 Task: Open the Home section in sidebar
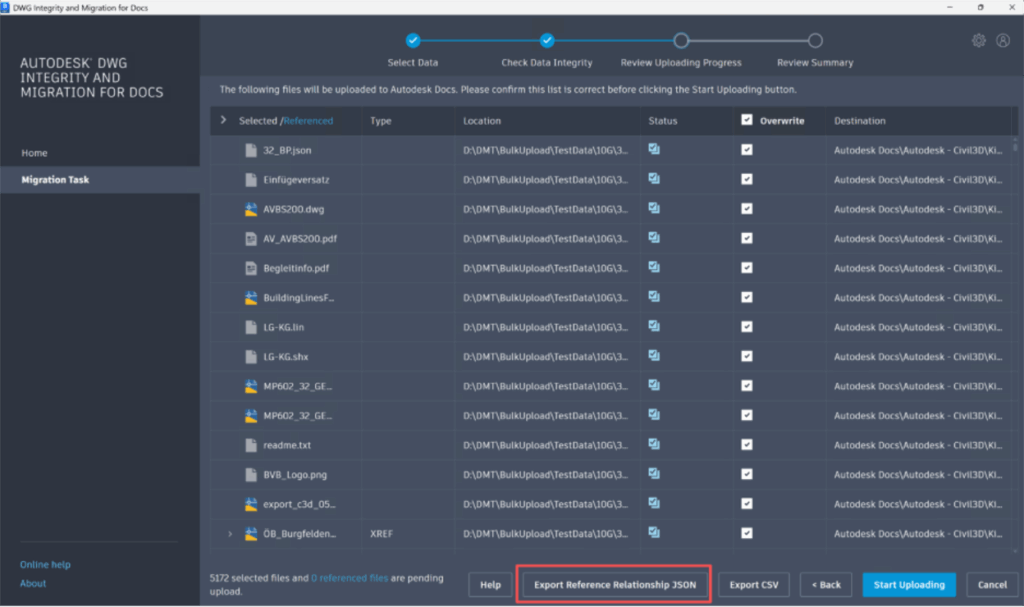[34, 153]
